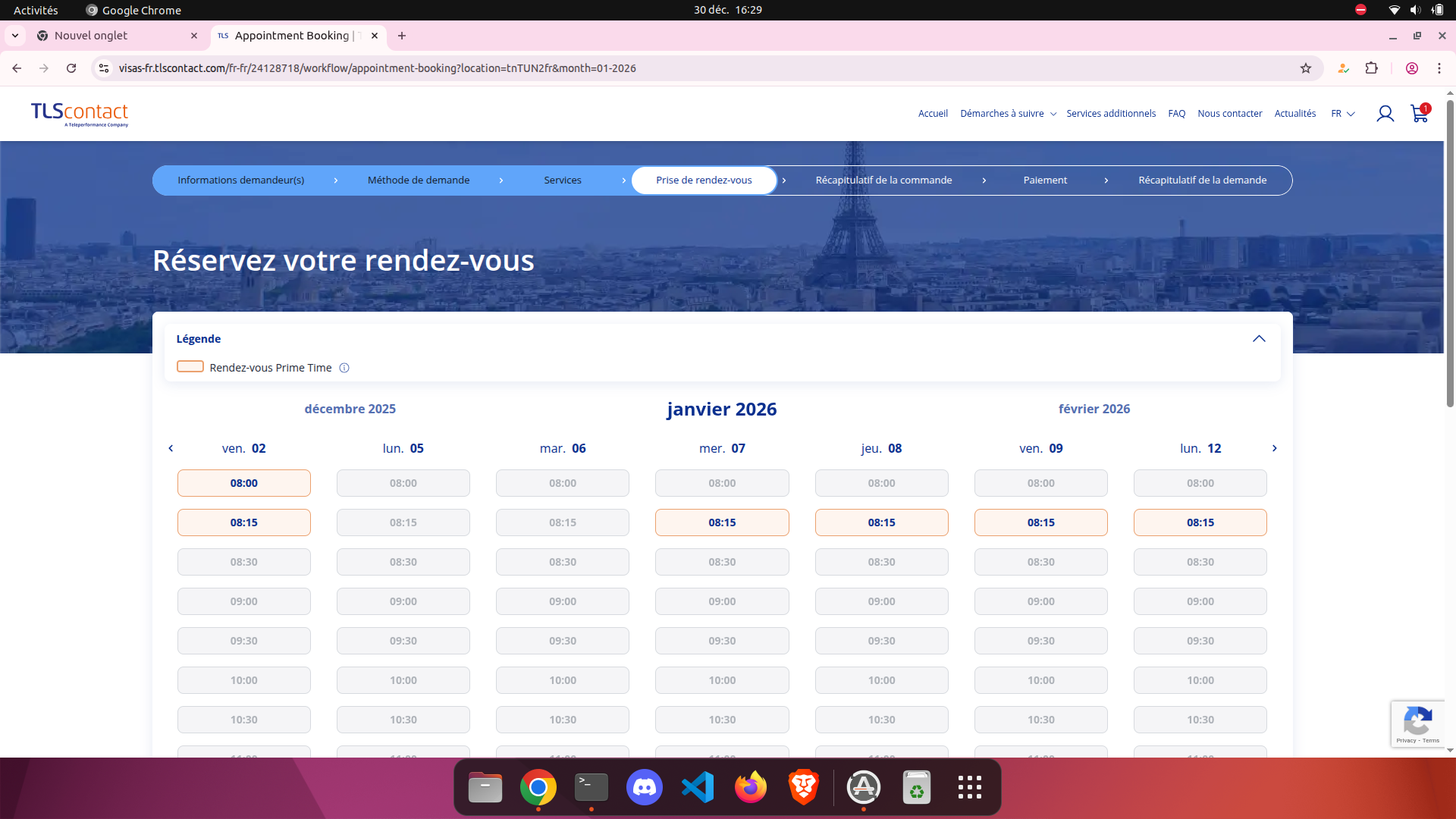The height and width of the screenshot is (819, 1456).
Task: Go to Récapitulatif de la demande step
Action: (x=1203, y=180)
